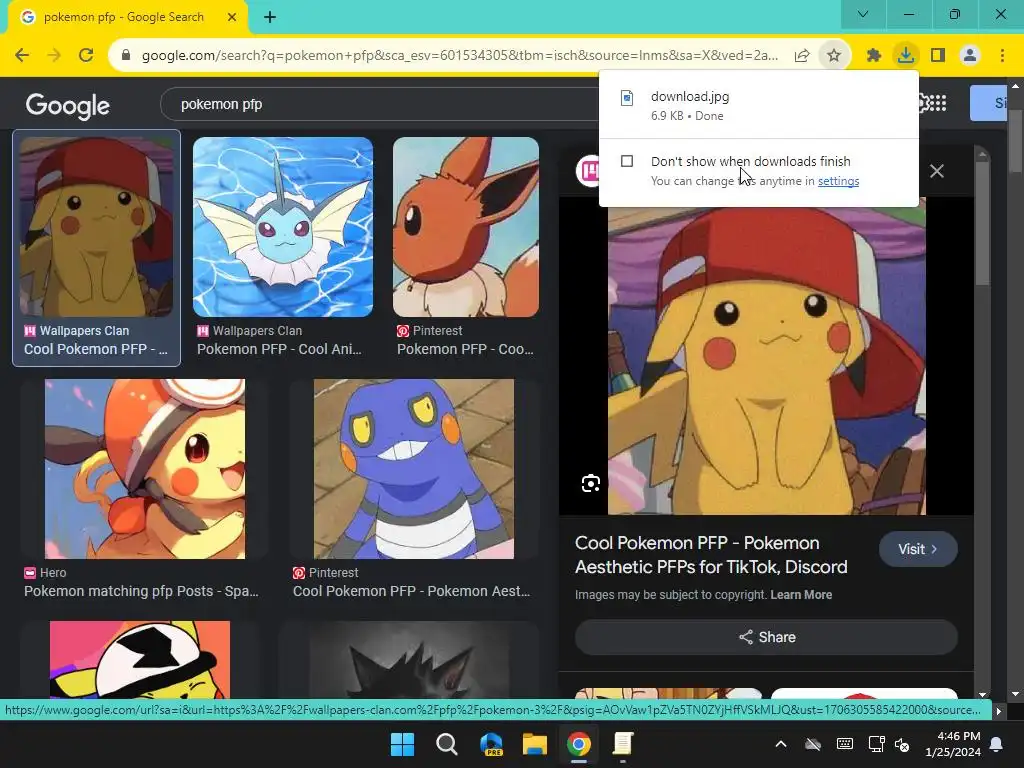1024x768 pixels.
Task: Select the Vaporeon thumbnail
Action: [x=283, y=227]
